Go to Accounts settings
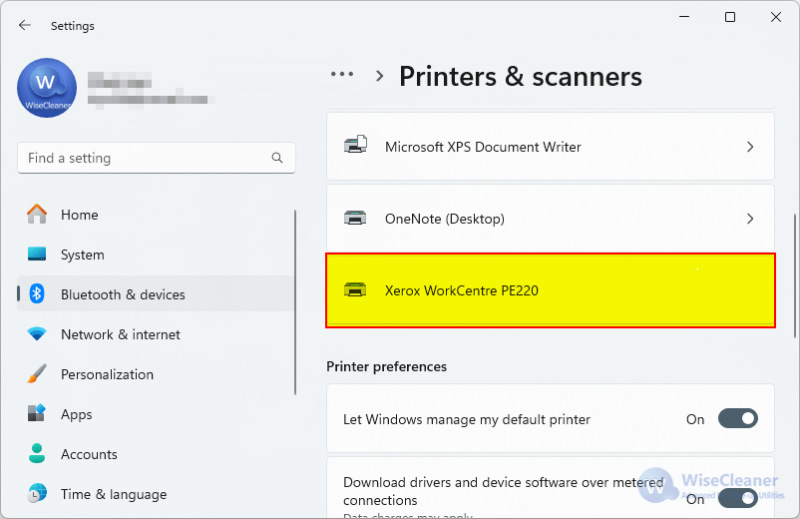The height and width of the screenshot is (519, 800). click(89, 454)
